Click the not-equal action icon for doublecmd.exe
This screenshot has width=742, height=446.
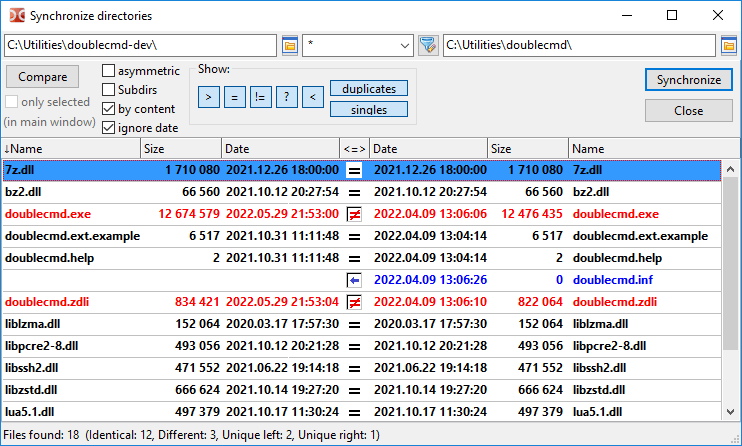coord(354,214)
